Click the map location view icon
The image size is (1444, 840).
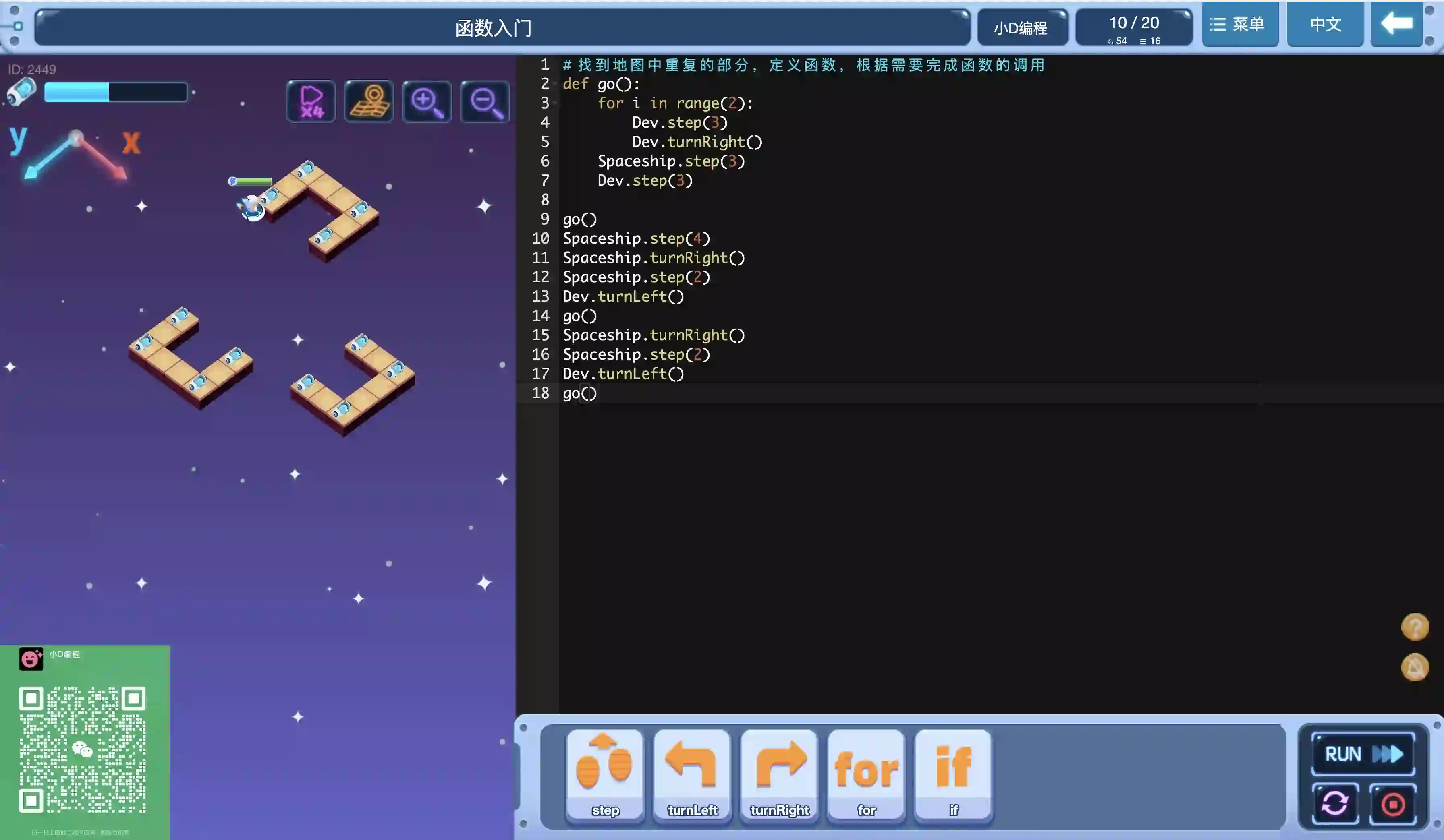[369, 102]
